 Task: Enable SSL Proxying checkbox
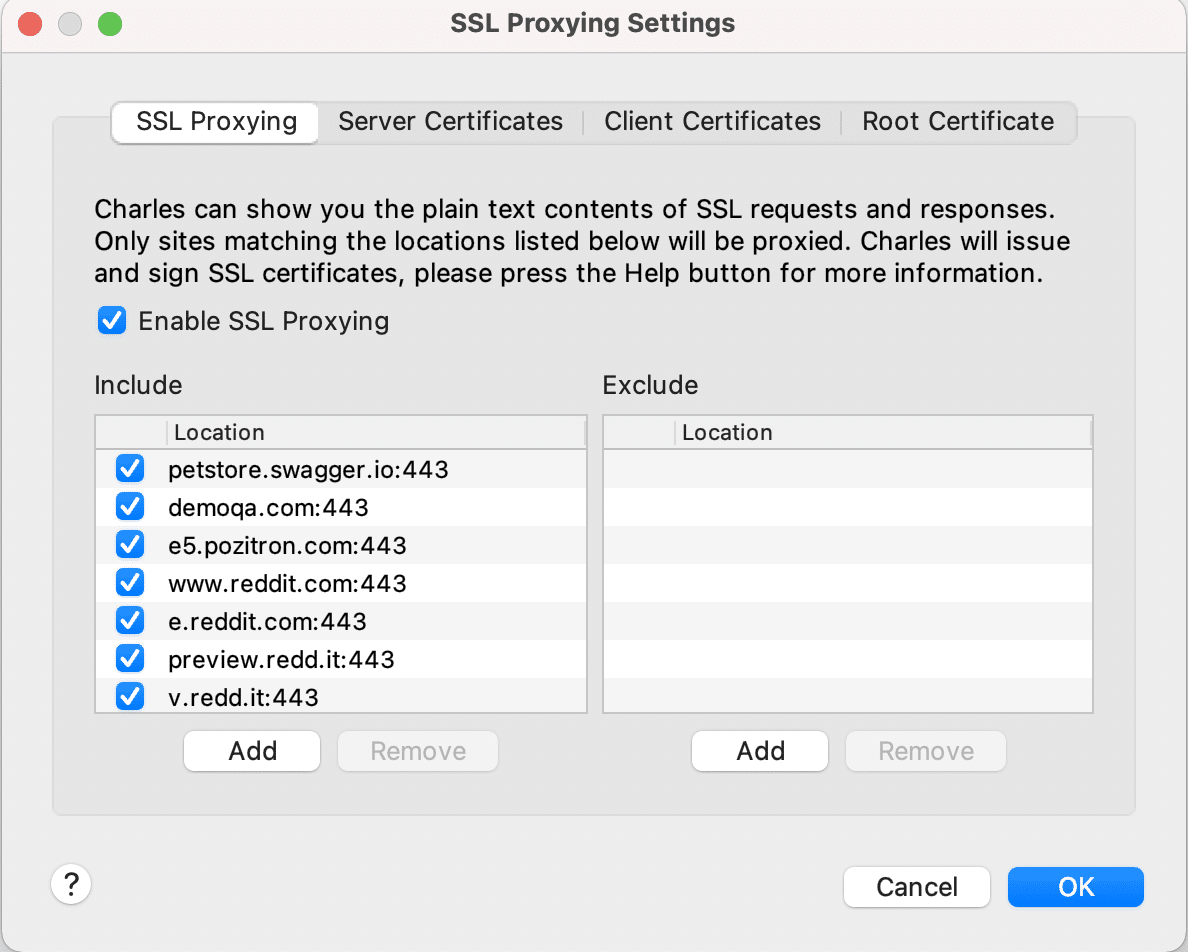click(111, 320)
